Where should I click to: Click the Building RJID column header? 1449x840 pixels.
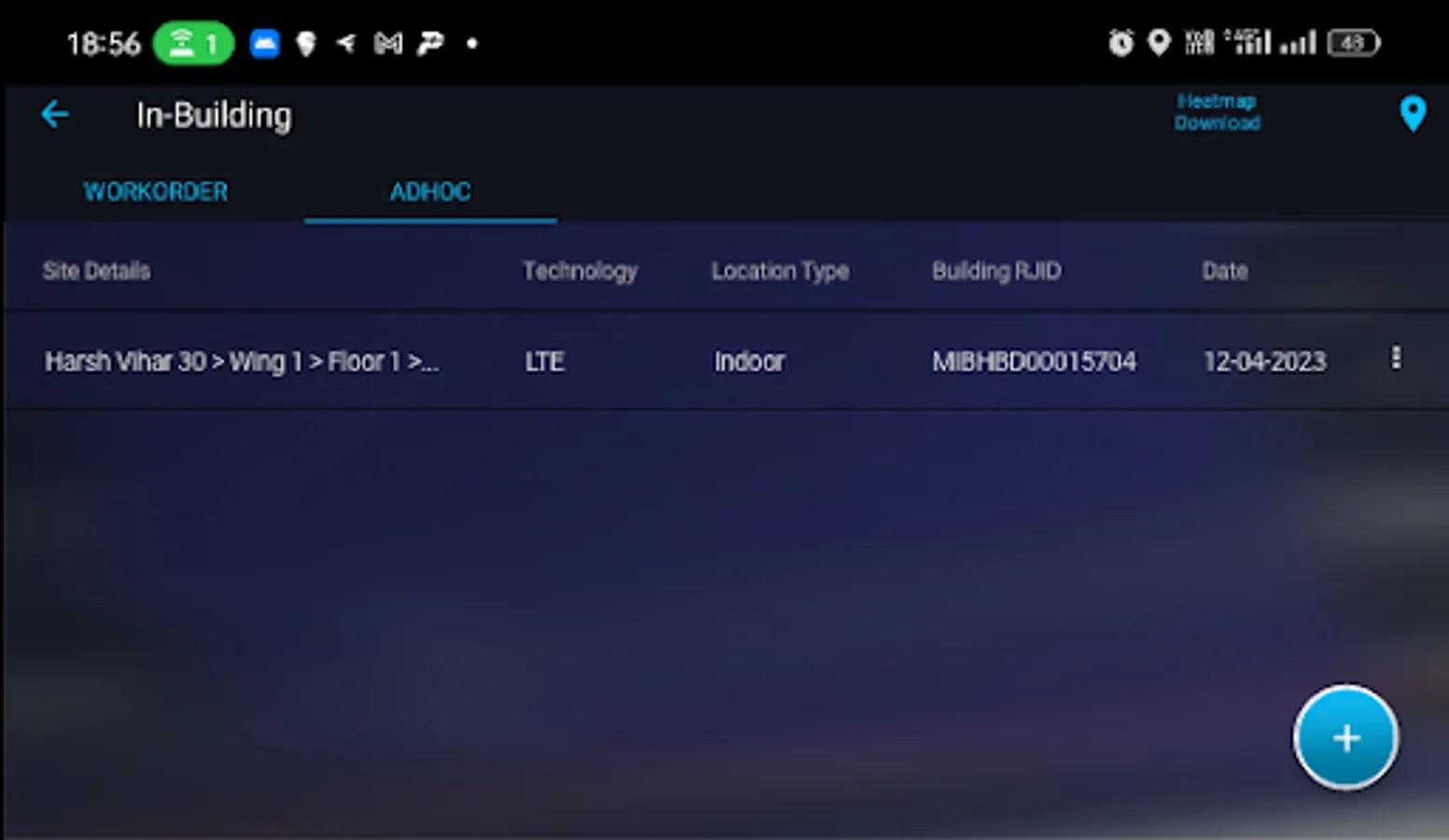pyautogui.click(x=996, y=271)
